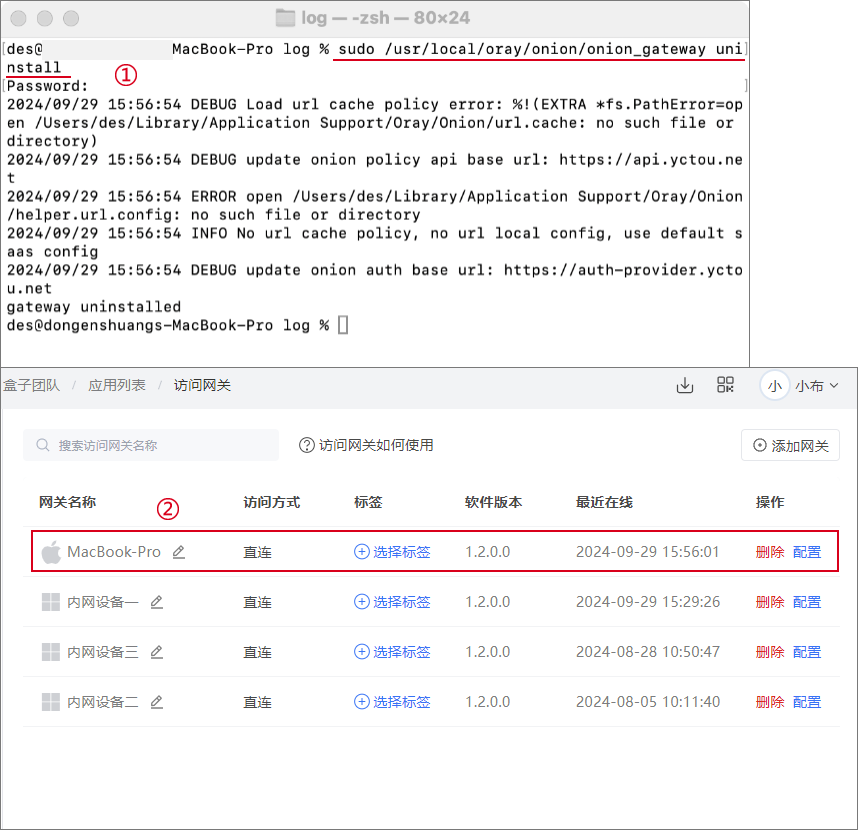Open 配置 for 内网设备二 gateway
The image size is (858, 830).
coord(807,701)
